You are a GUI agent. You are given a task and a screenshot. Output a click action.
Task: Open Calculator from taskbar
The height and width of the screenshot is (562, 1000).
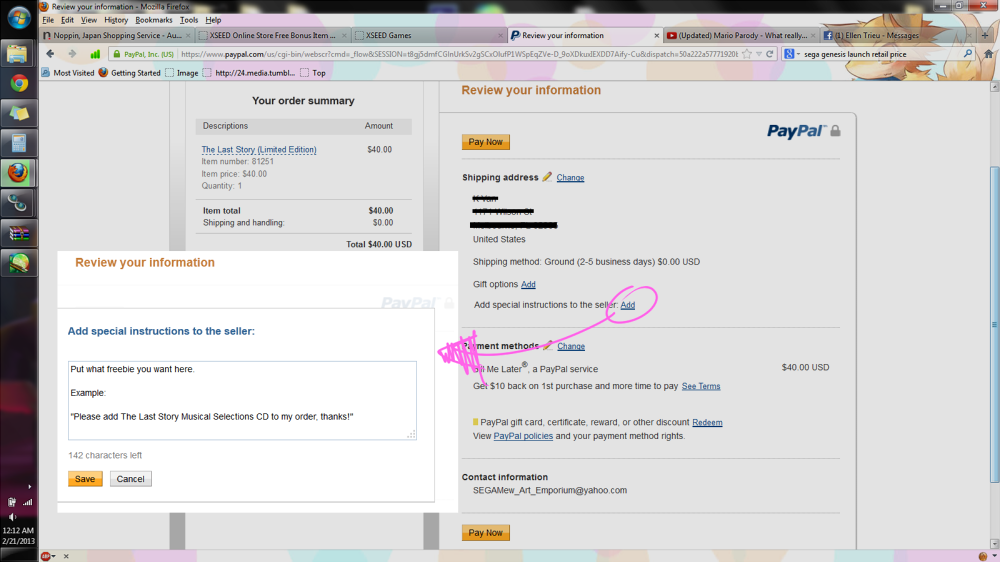pyautogui.click(x=18, y=144)
